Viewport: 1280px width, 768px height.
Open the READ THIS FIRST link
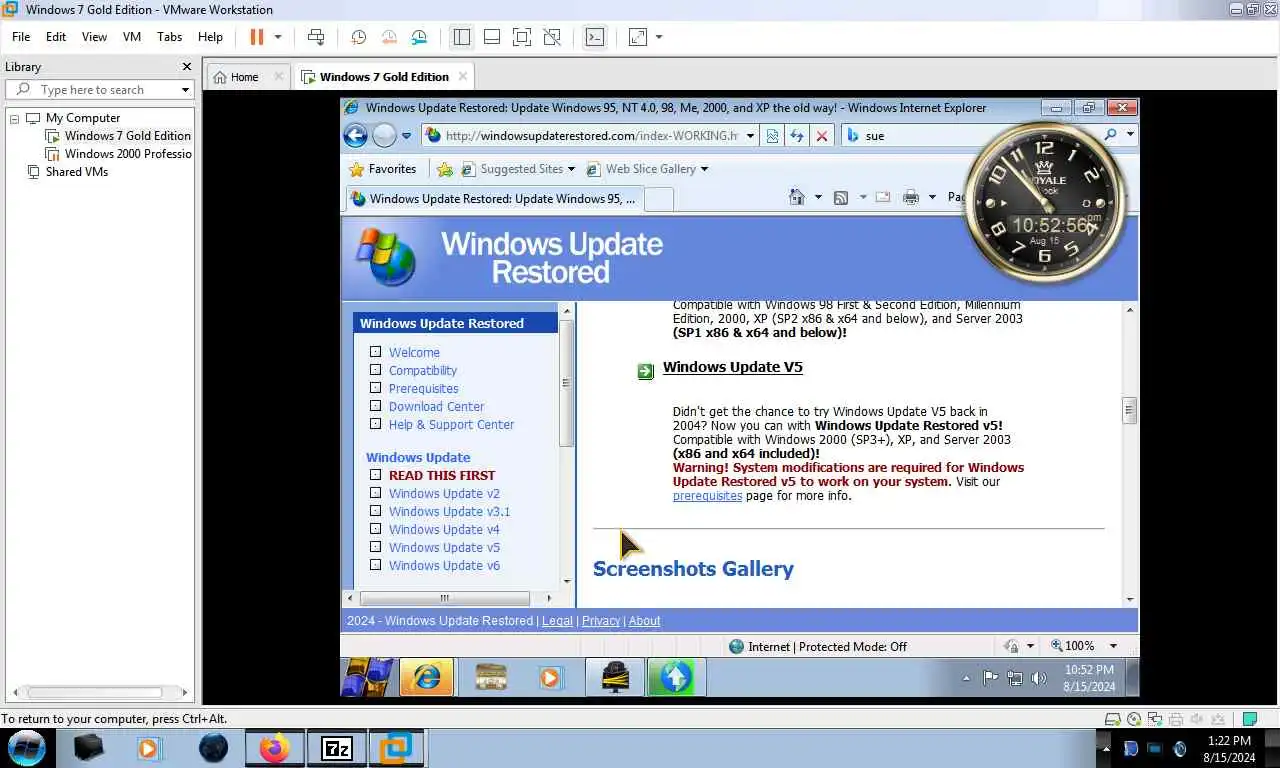click(x=442, y=476)
